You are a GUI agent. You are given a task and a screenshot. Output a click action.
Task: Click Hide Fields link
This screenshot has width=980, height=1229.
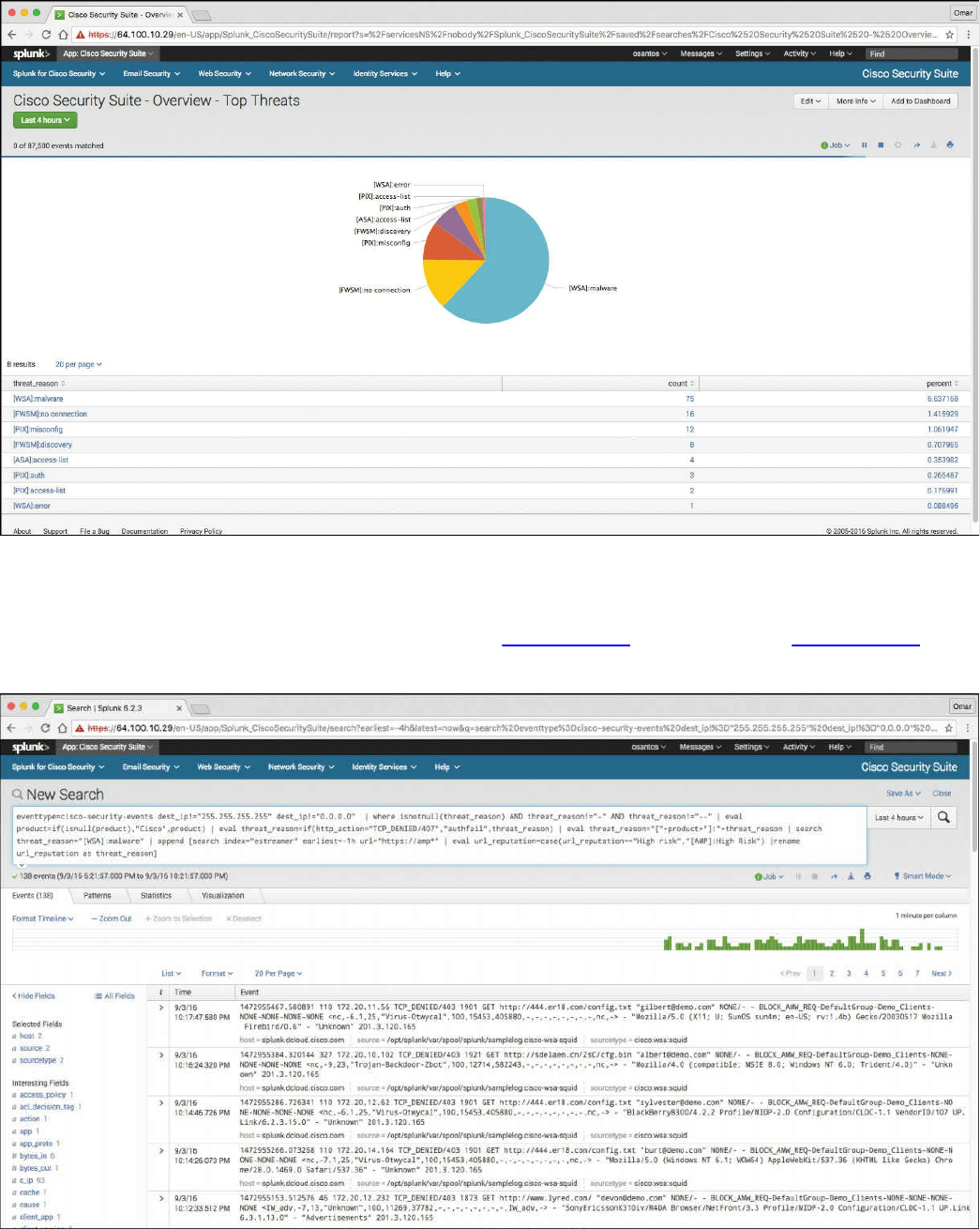(x=33, y=995)
